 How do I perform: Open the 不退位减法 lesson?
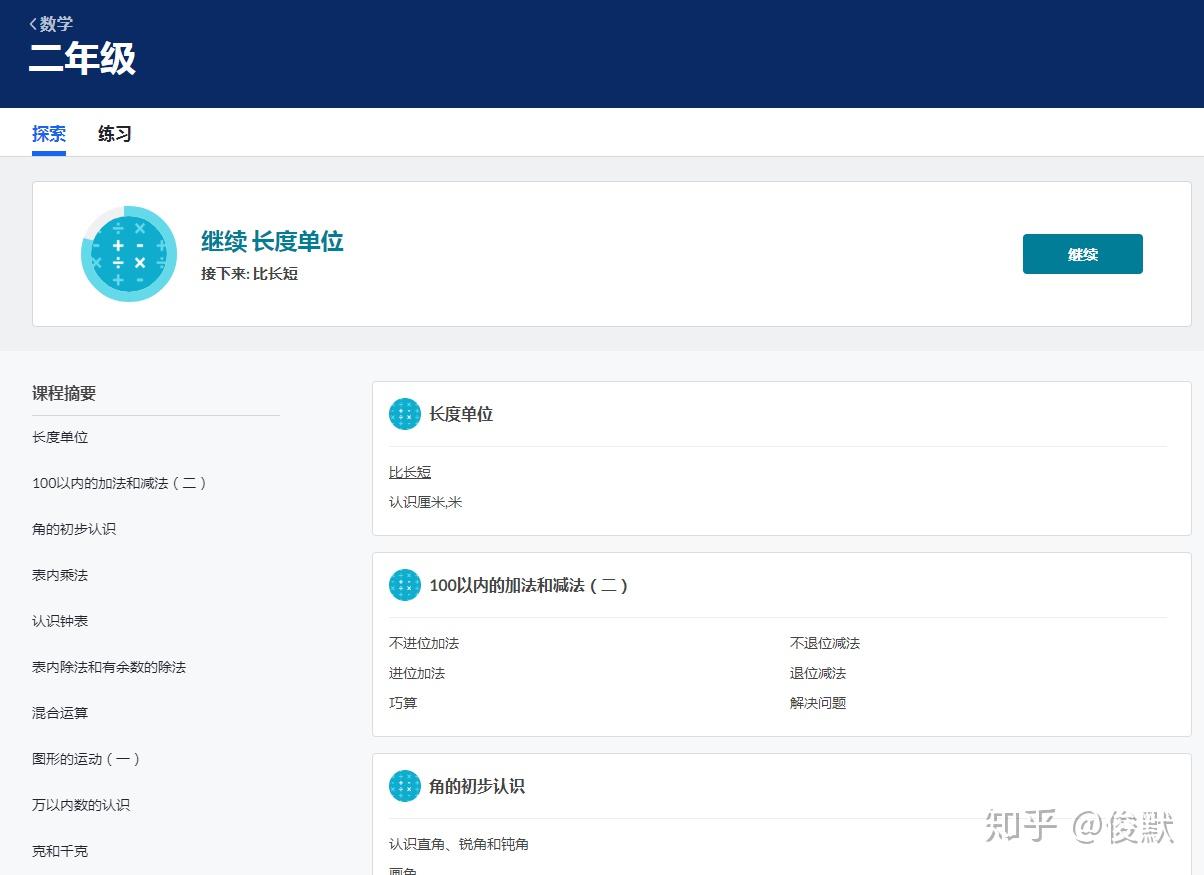coord(825,643)
